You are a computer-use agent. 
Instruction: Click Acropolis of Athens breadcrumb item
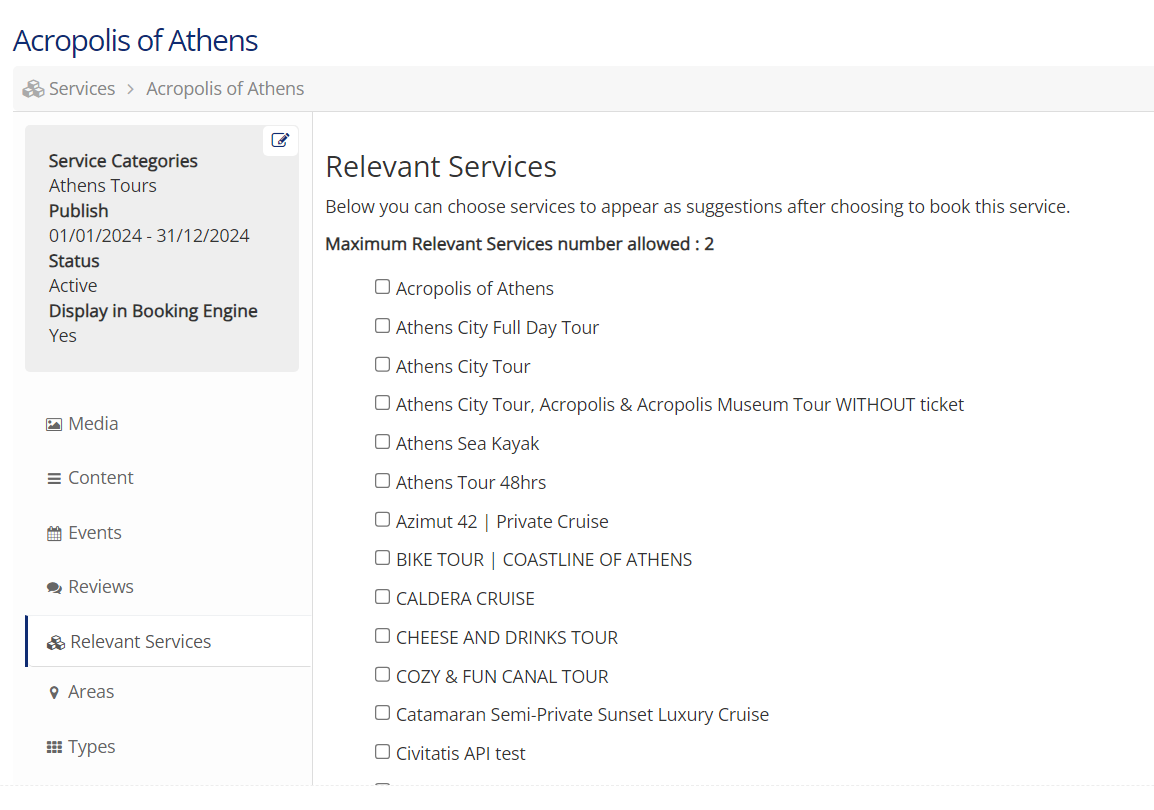pos(225,89)
